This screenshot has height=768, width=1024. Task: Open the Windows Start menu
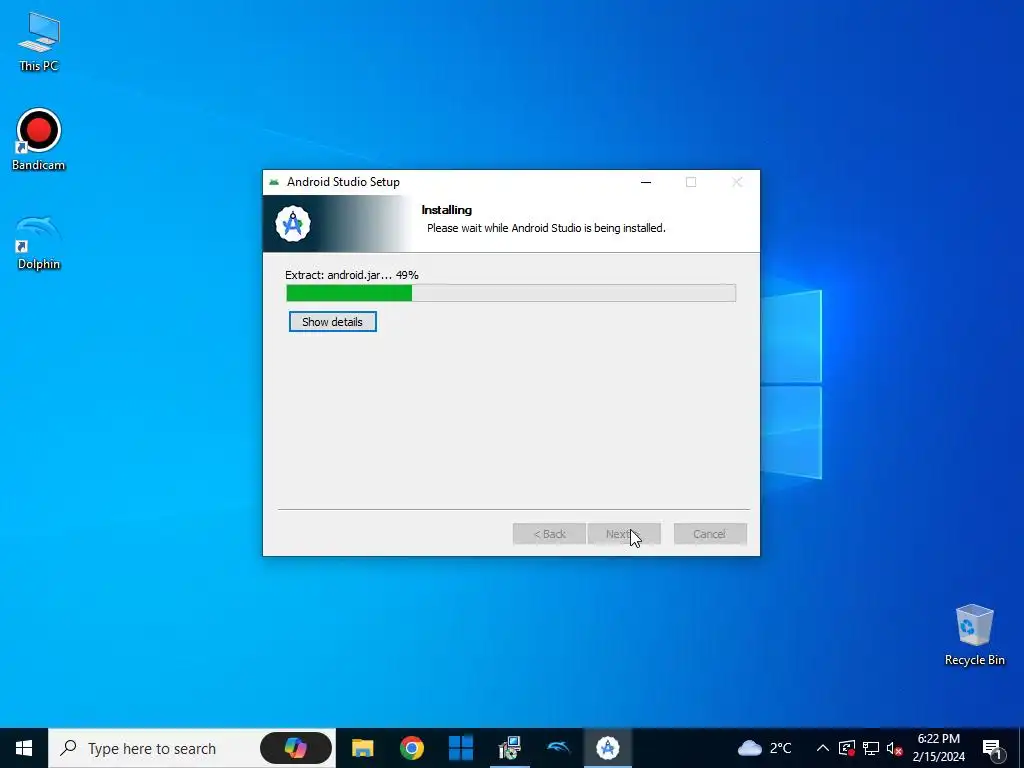[x=24, y=748]
